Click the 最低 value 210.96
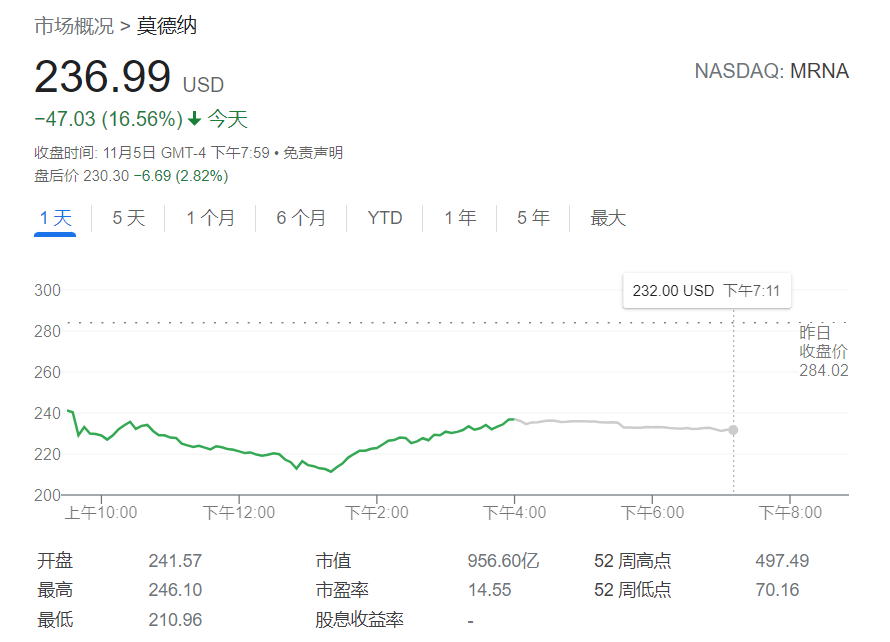The height and width of the screenshot is (642, 890). tap(175, 620)
